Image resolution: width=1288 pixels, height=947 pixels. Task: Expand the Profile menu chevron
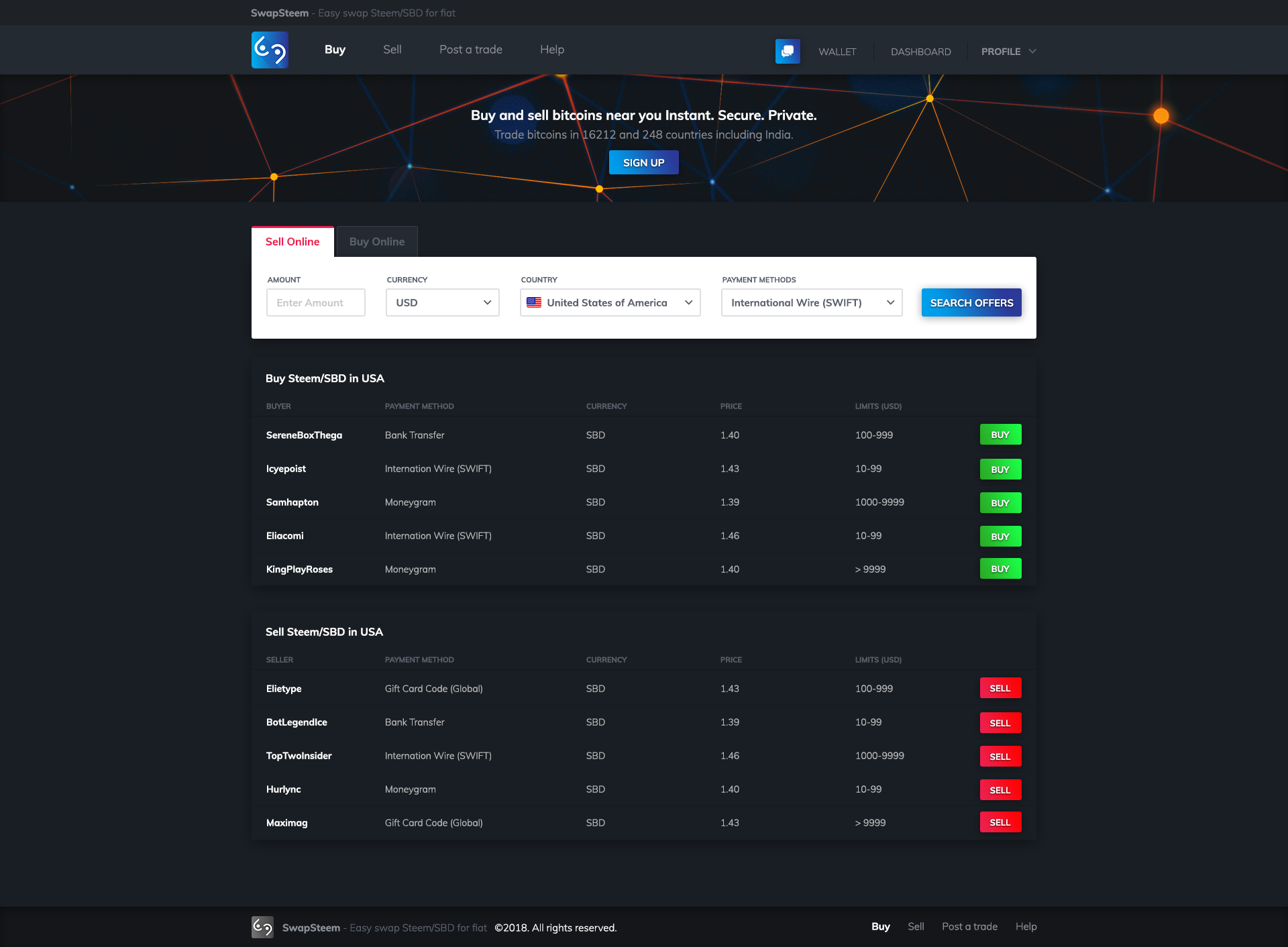[1033, 51]
